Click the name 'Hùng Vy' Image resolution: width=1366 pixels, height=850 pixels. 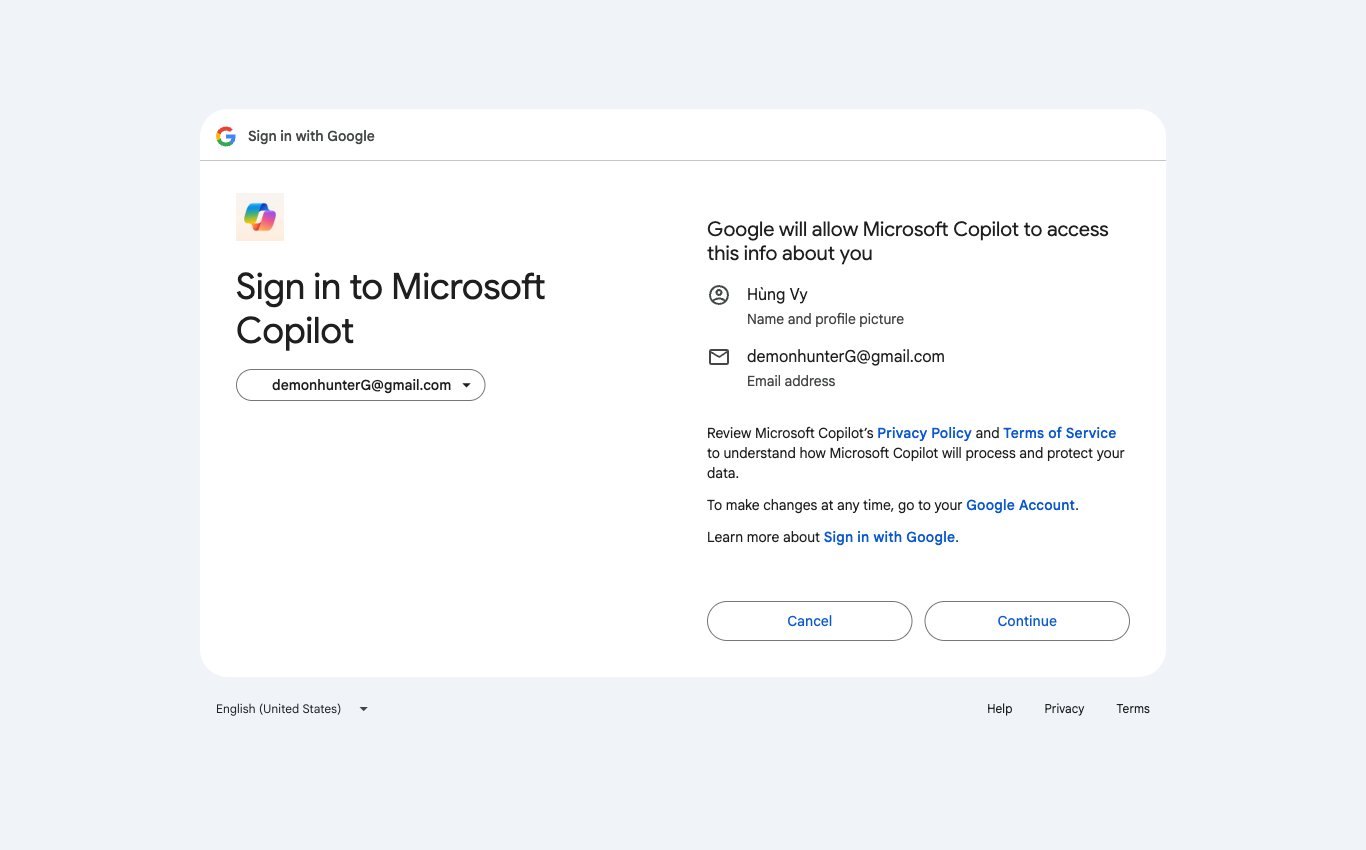click(x=777, y=295)
